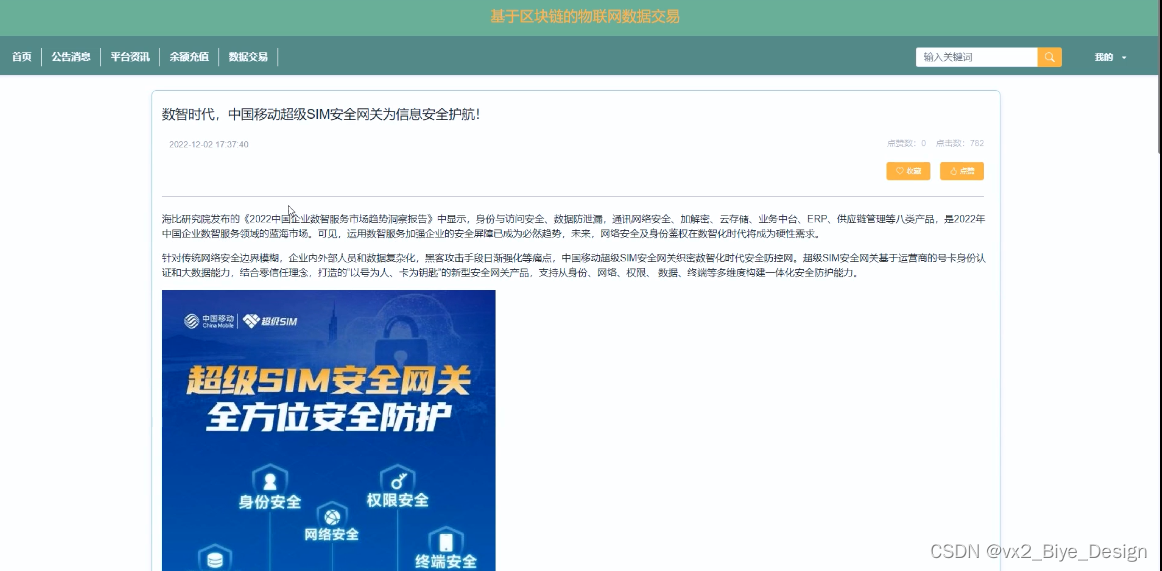Image resolution: width=1162 pixels, height=571 pixels.
Task: Click the paragraph starting with 海比研究院发布的
Action: point(573,226)
